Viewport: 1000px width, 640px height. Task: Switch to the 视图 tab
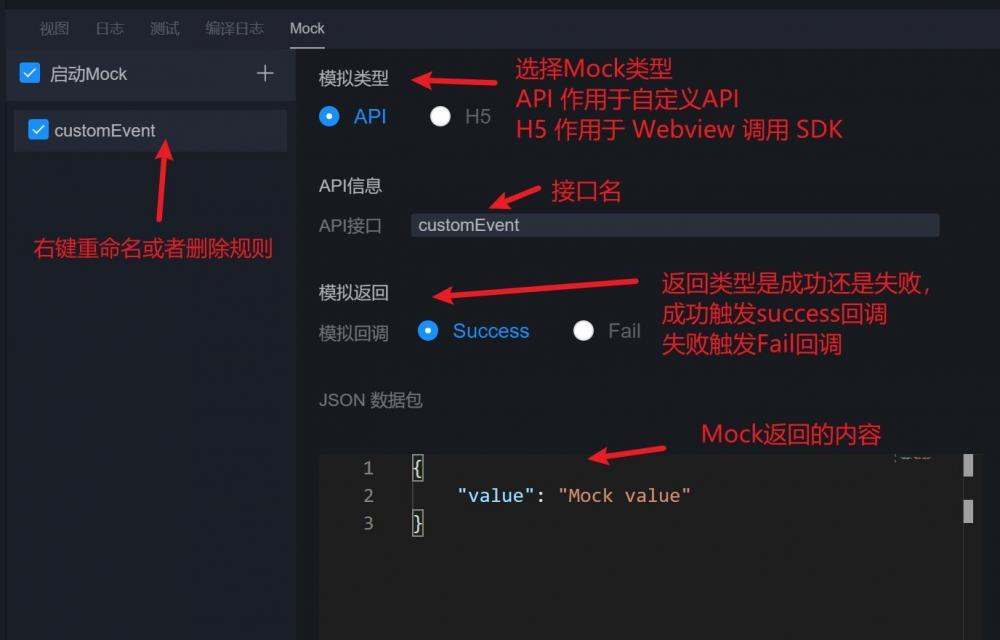[54, 28]
